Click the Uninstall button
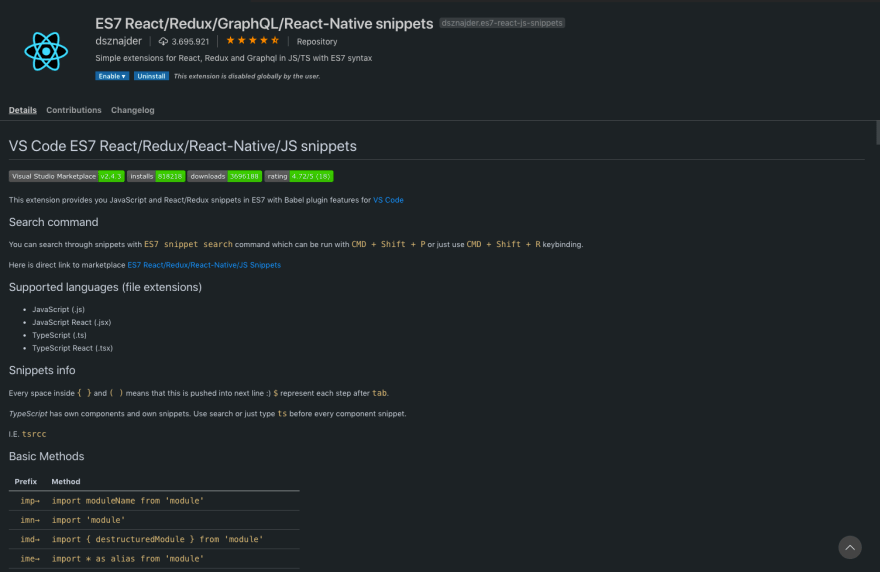 (152, 76)
